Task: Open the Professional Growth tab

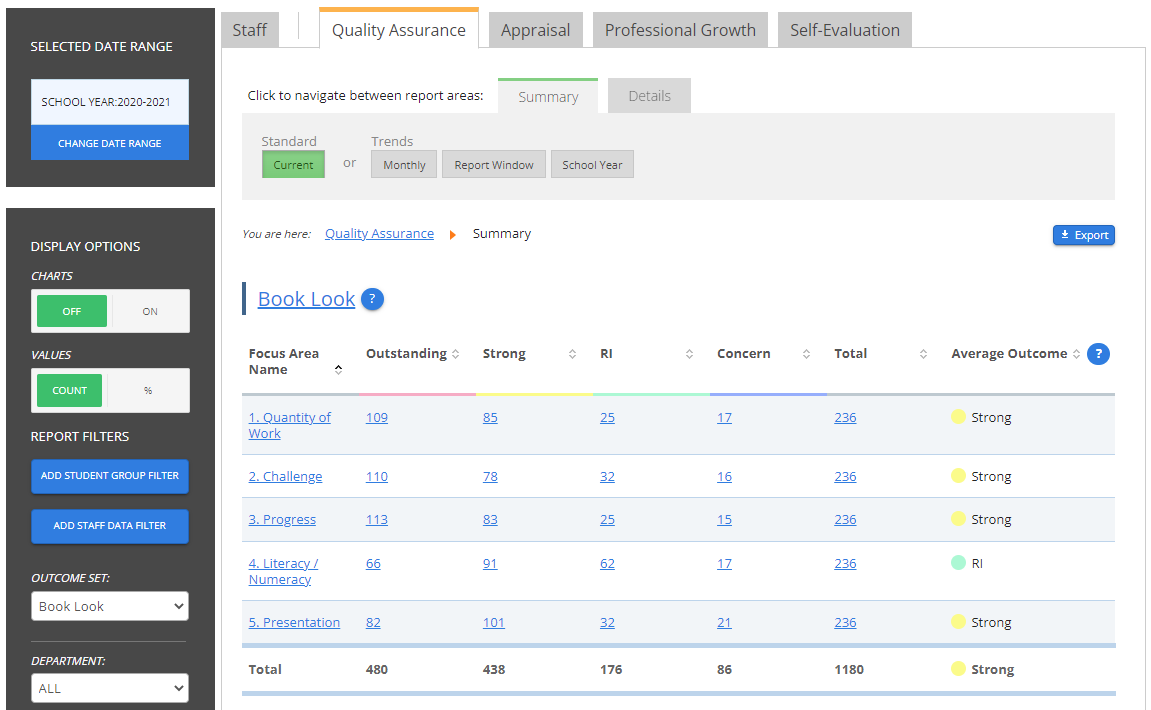Action: [x=680, y=30]
